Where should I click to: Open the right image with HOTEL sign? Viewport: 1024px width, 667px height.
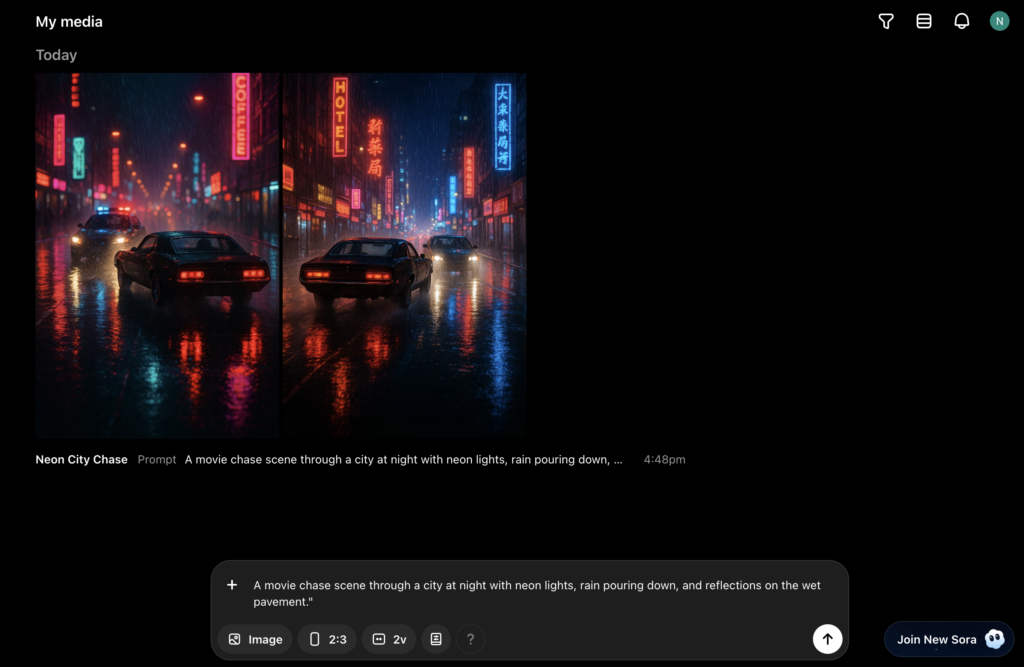click(x=404, y=255)
